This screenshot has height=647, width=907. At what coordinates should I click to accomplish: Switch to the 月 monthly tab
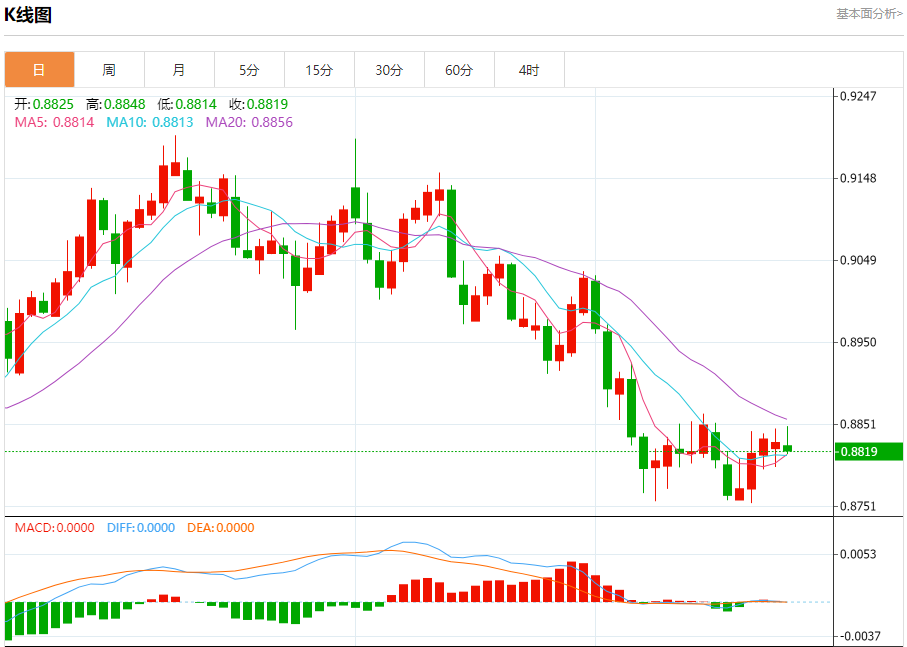[x=179, y=70]
